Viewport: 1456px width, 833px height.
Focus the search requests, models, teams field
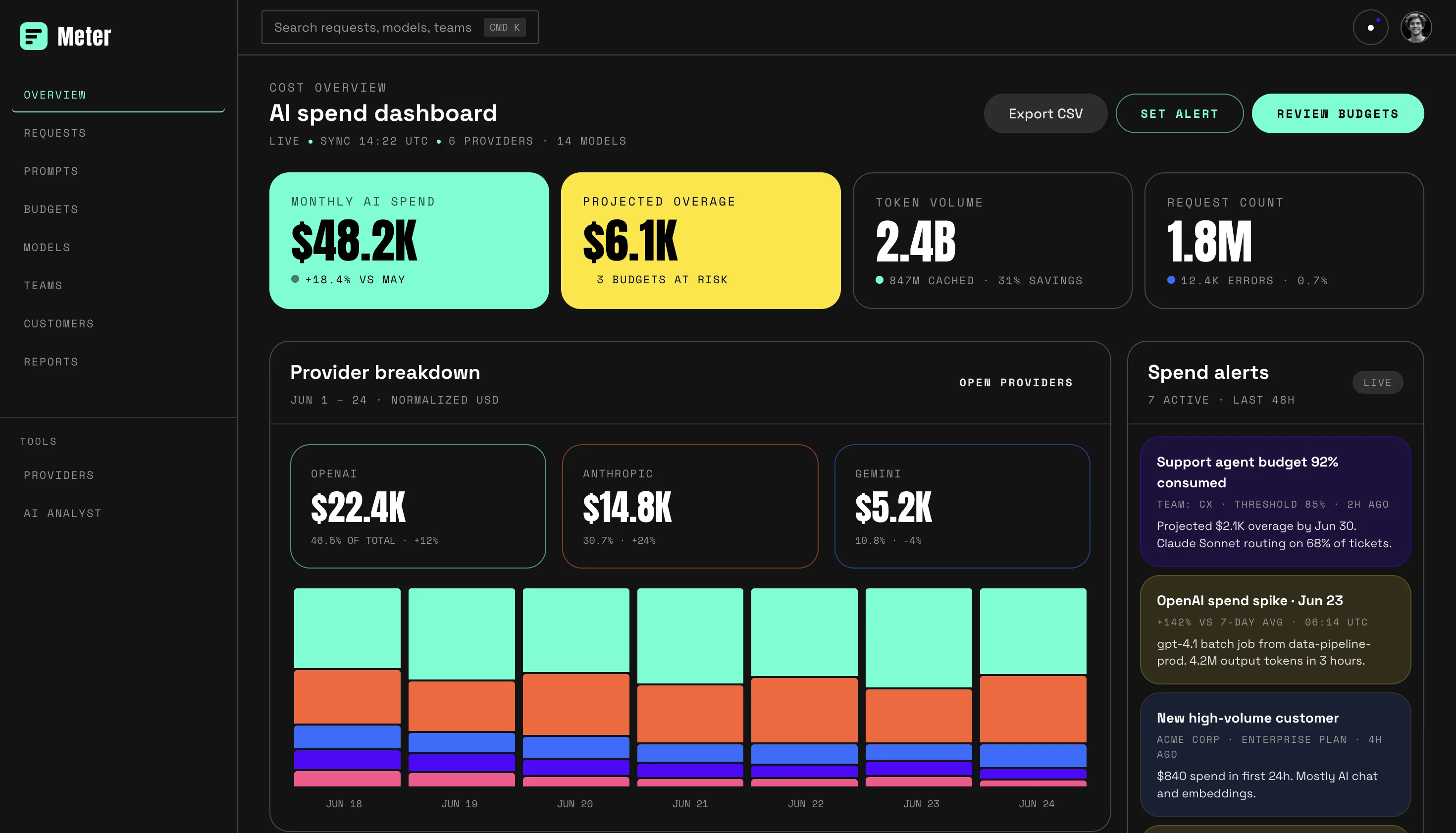point(400,27)
